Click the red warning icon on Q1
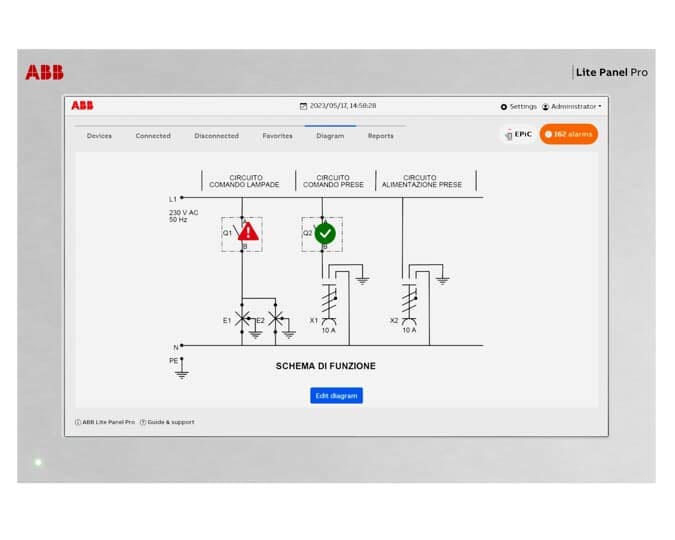 click(248, 231)
